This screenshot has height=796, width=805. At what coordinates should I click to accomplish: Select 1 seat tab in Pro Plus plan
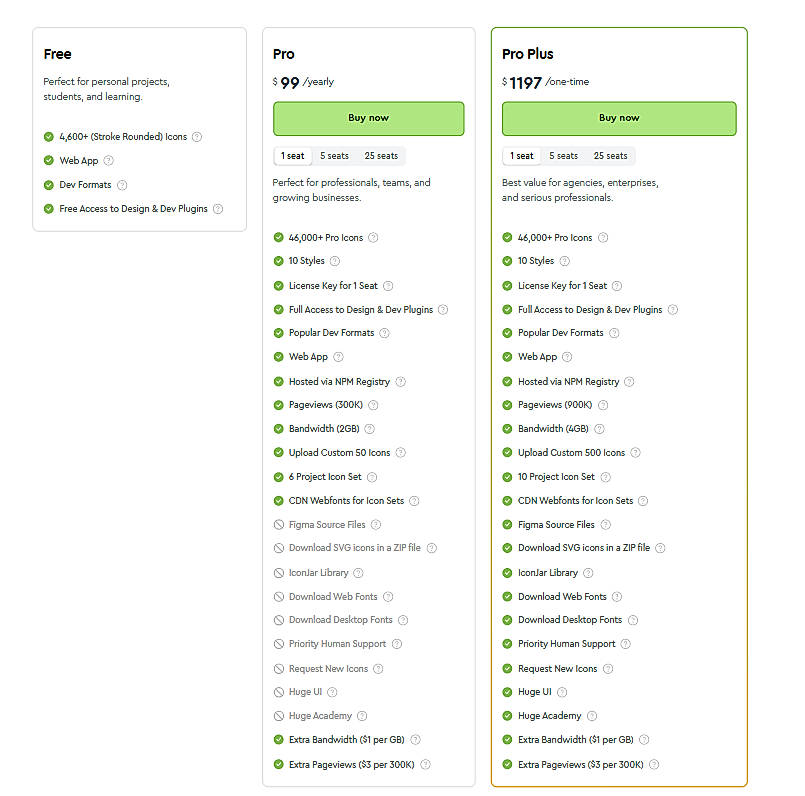pyautogui.click(x=522, y=156)
